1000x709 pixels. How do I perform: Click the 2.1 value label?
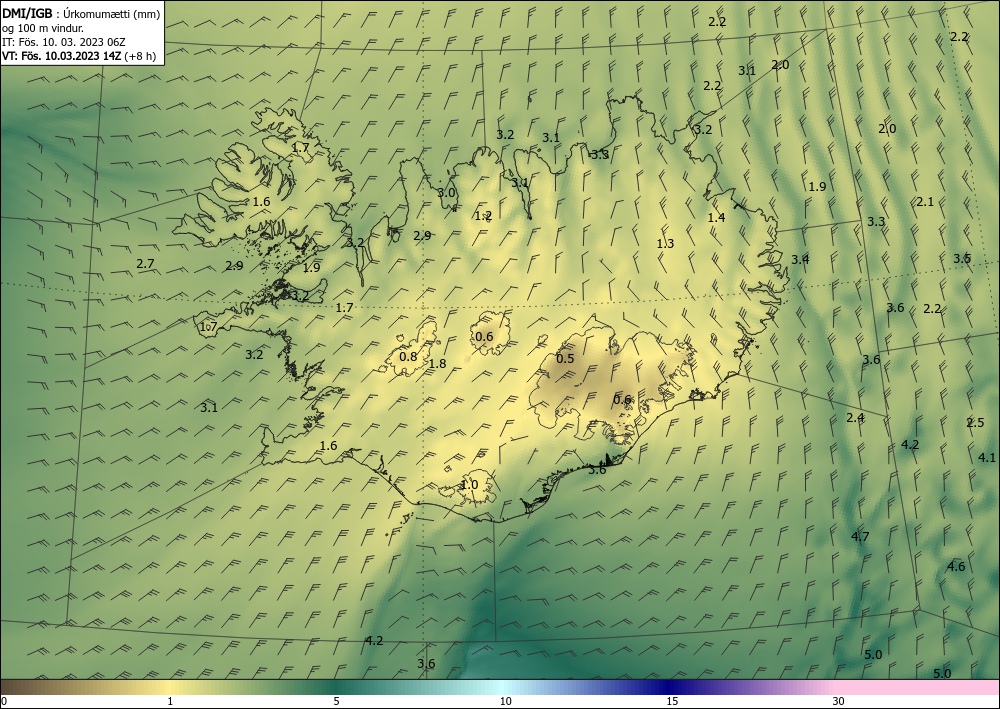(925, 201)
